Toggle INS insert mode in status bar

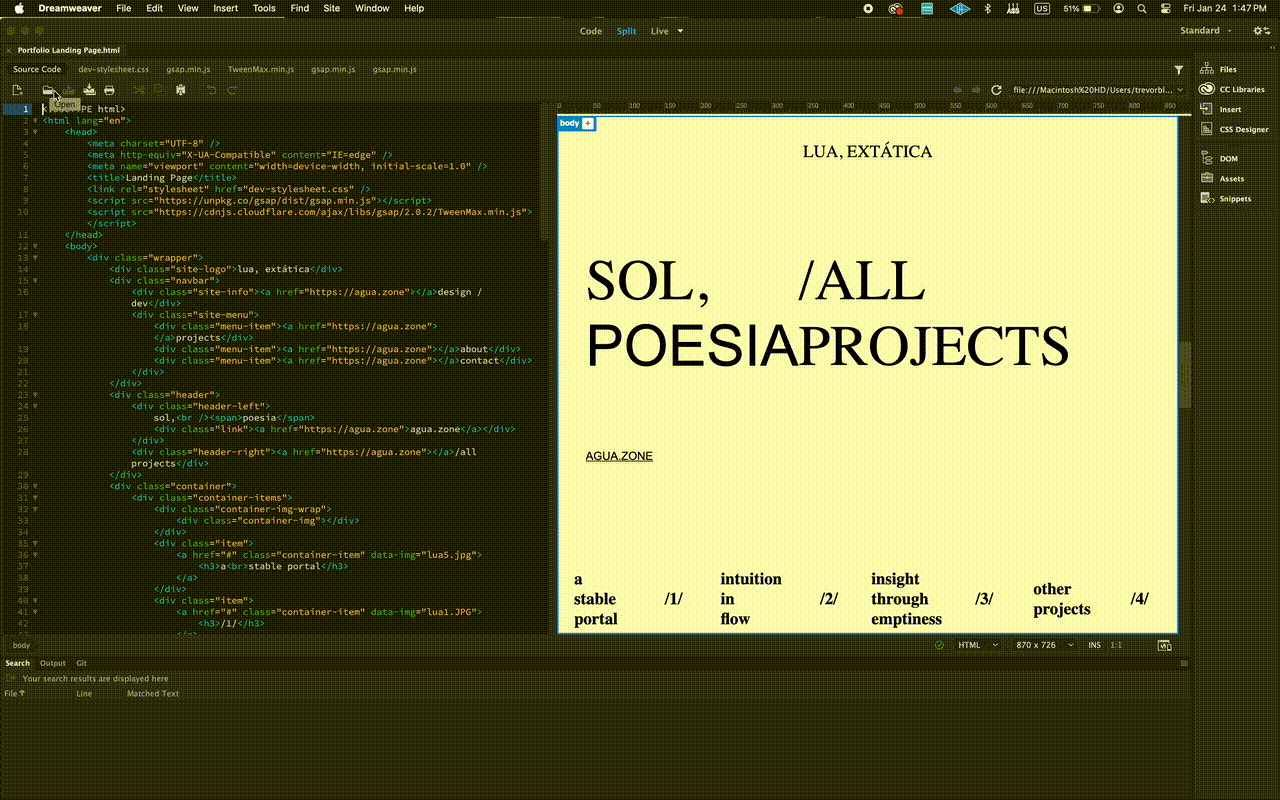tap(1094, 645)
